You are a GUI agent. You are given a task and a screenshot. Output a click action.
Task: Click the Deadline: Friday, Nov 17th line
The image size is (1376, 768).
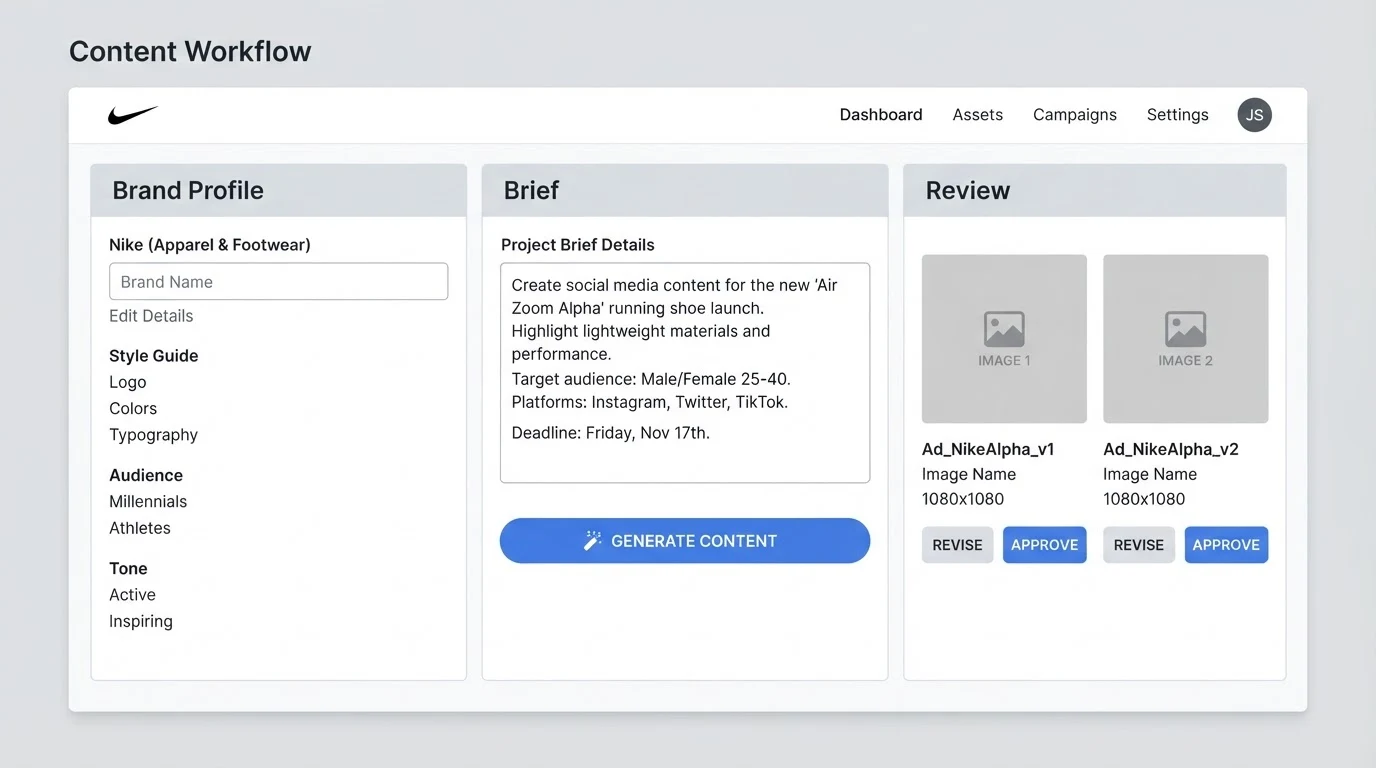pyautogui.click(x=611, y=433)
